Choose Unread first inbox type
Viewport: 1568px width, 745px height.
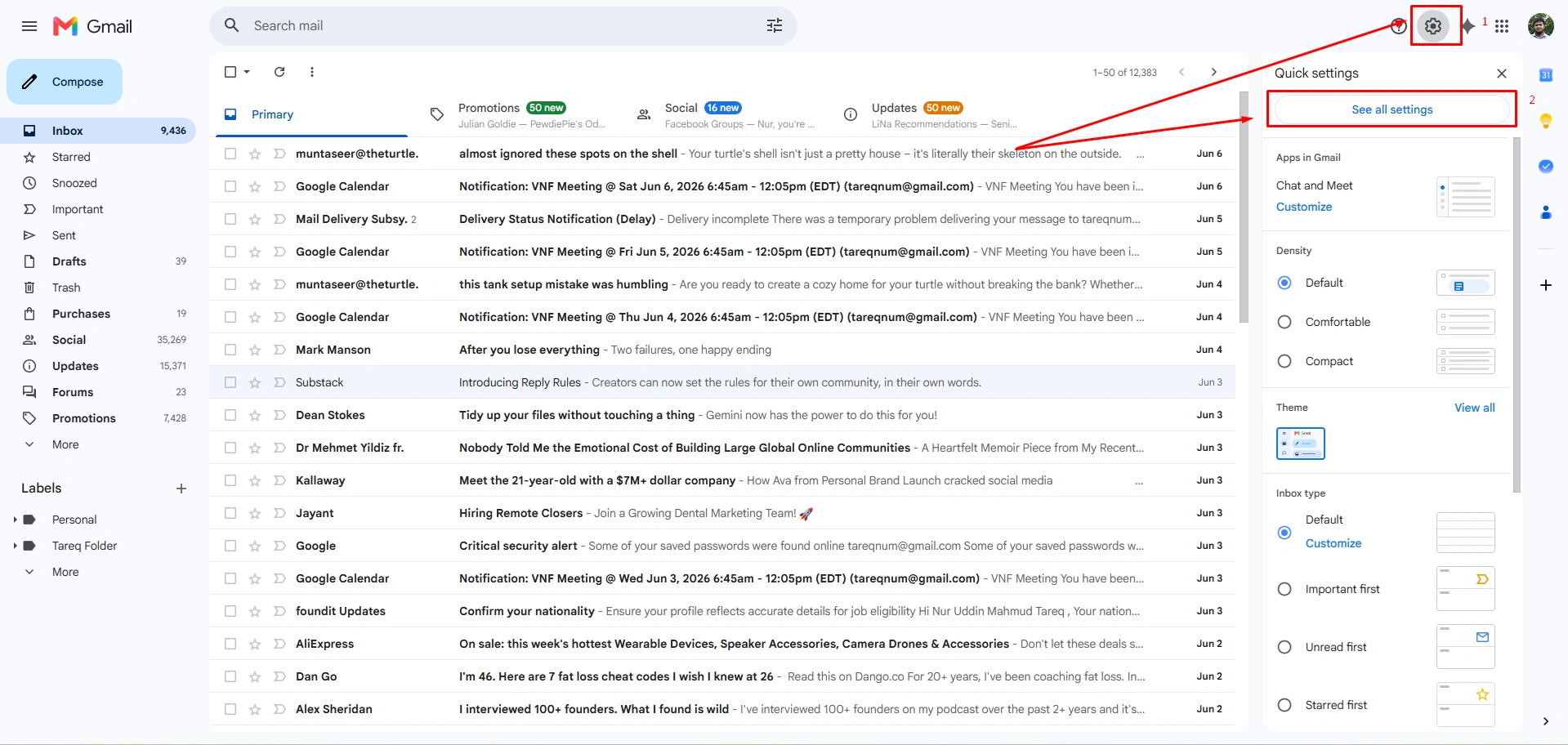coord(1284,647)
